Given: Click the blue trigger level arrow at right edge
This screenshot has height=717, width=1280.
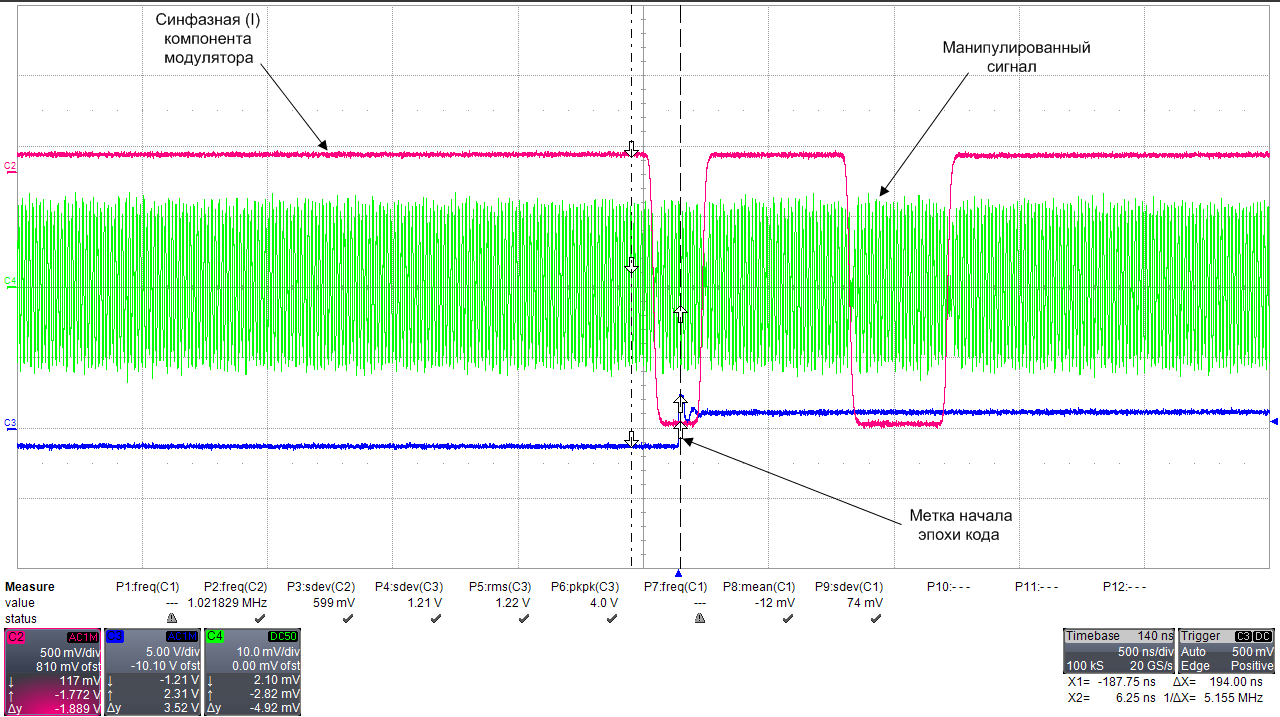Looking at the screenshot, I should coord(1274,423).
